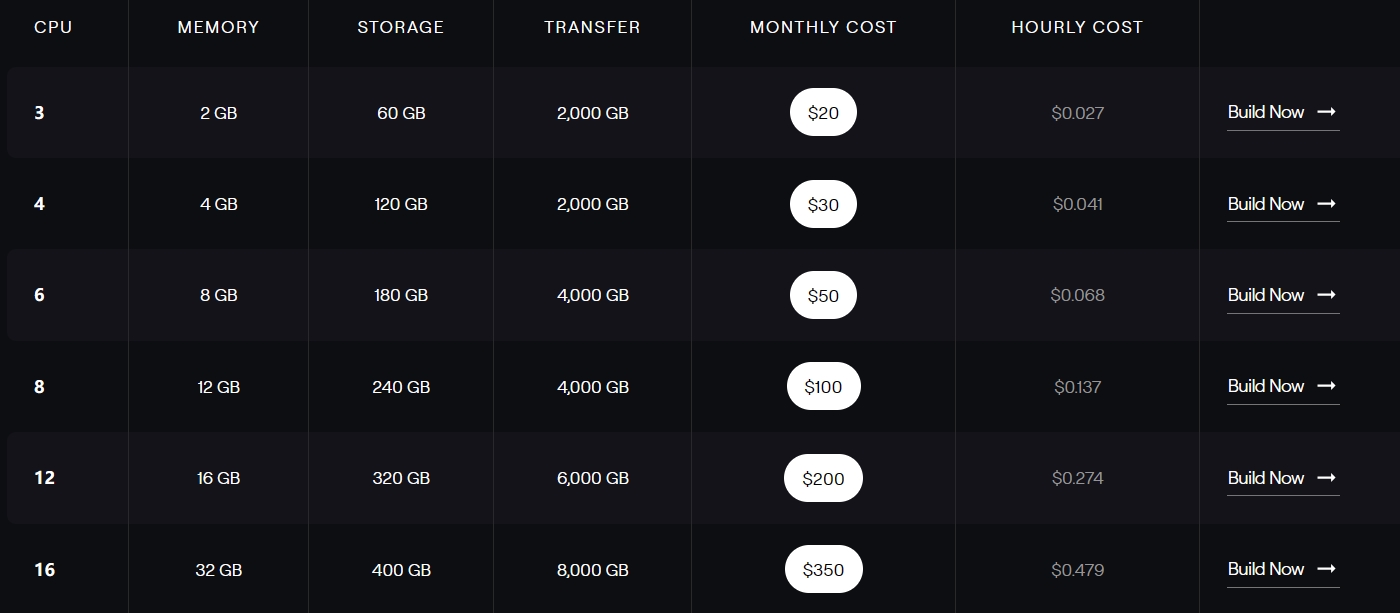Select the $50 monthly cost badge

[x=823, y=296]
